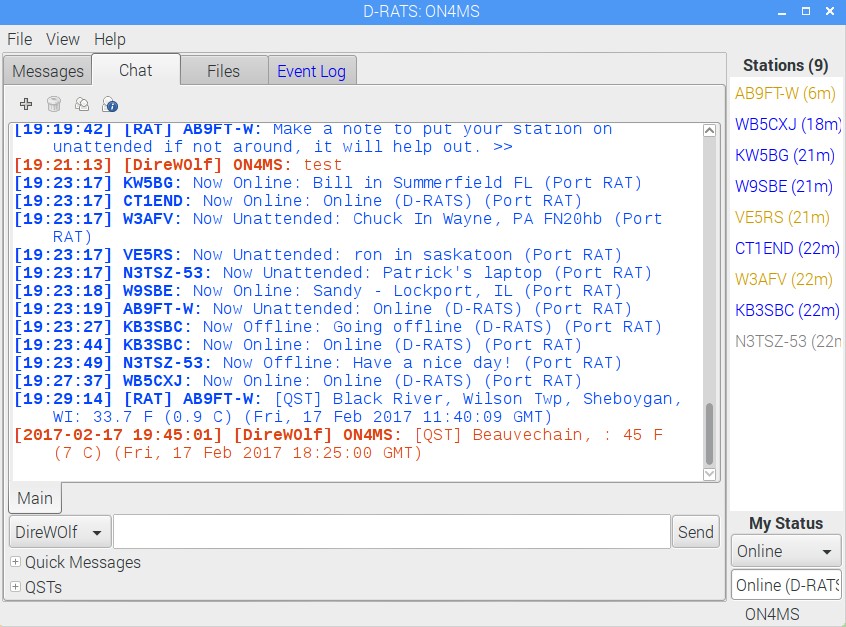The width and height of the screenshot is (846, 627).
Task: Click the WB5CXJ Now Online chat line
Action: click(298, 380)
